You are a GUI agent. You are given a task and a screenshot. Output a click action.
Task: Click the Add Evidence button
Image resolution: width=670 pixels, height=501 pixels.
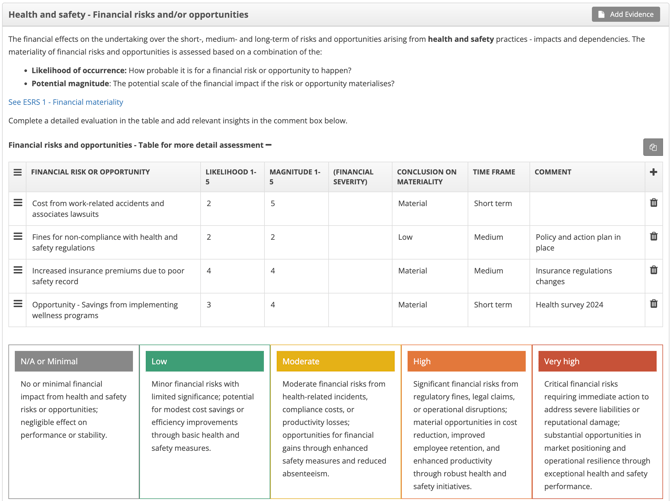point(626,14)
